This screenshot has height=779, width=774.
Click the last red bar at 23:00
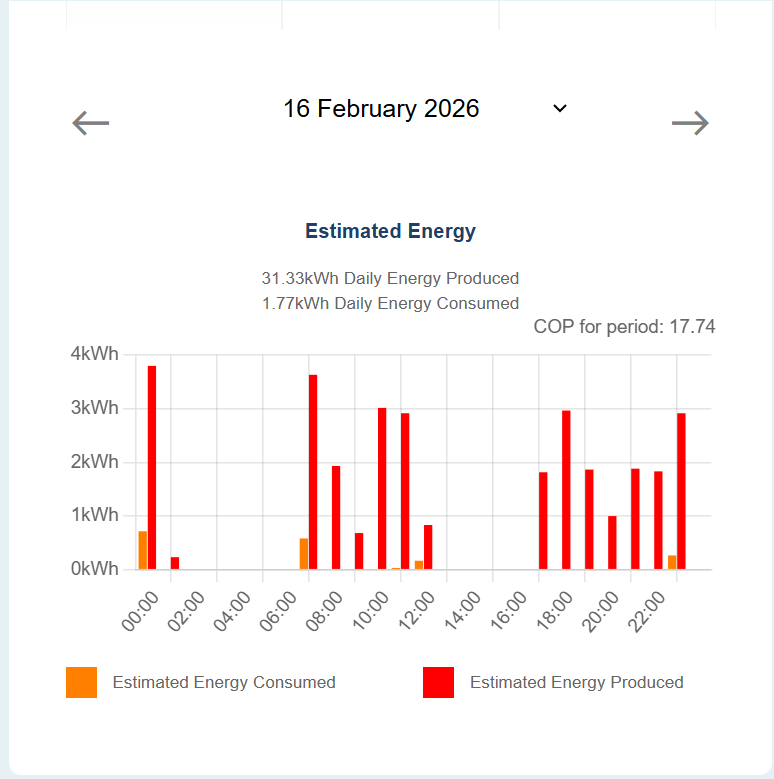(x=681, y=491)
